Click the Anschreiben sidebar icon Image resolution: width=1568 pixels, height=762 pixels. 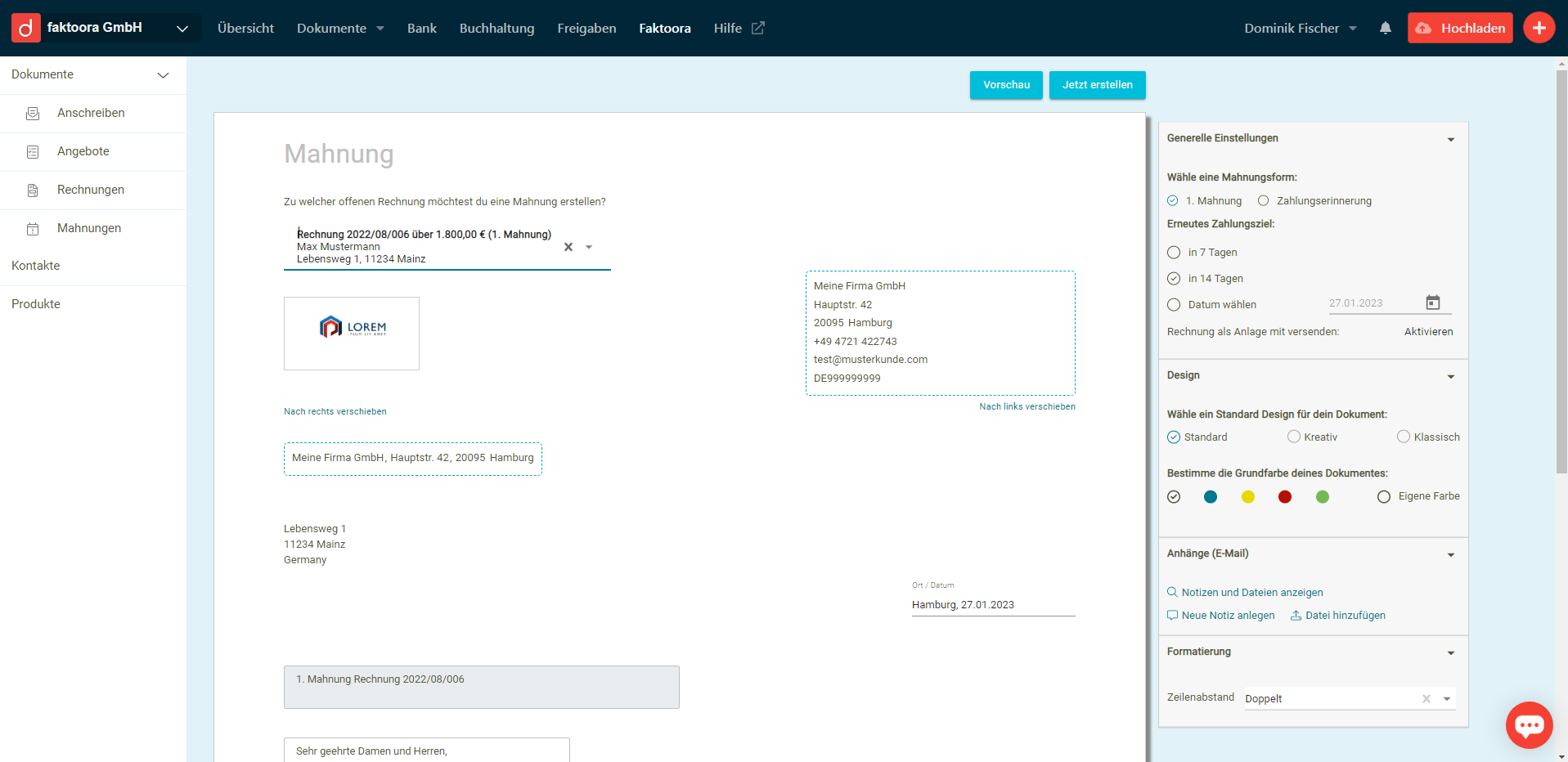click(x=33, y=114)
